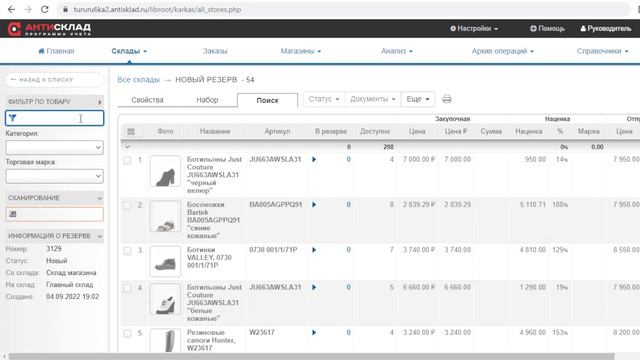Screen dimensions: 640x360
Task: Open the Статус dropdown
Action: click(324, 99)
